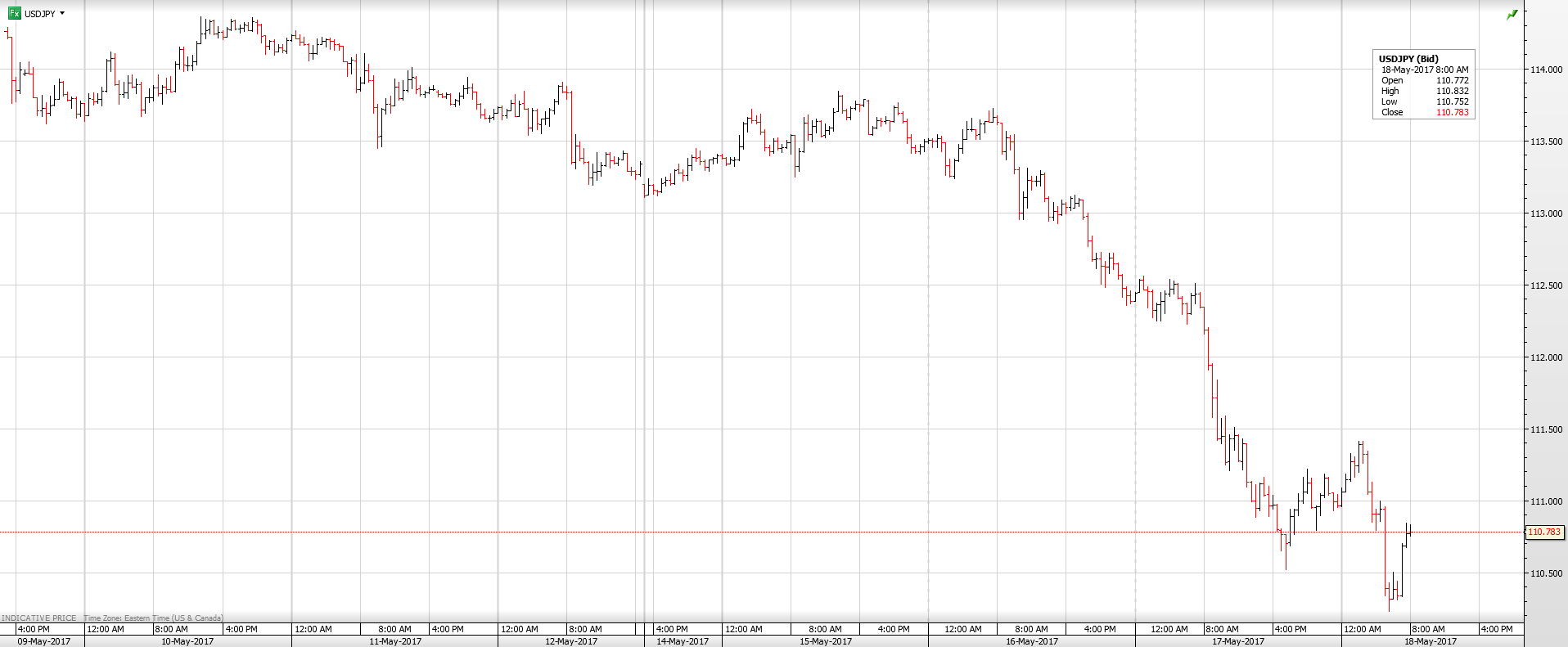
Task: Click the 114.000 price axis label
Action: 1546,70
